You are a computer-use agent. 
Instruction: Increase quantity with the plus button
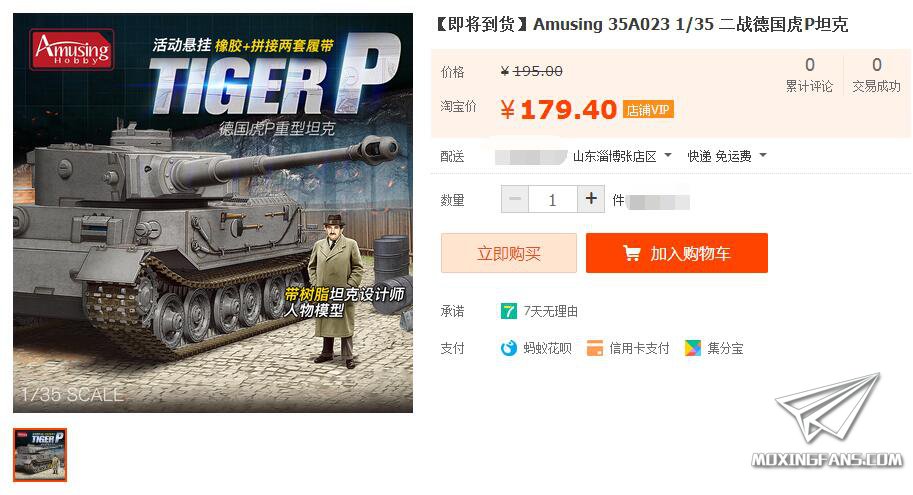(x=591, y=199)
